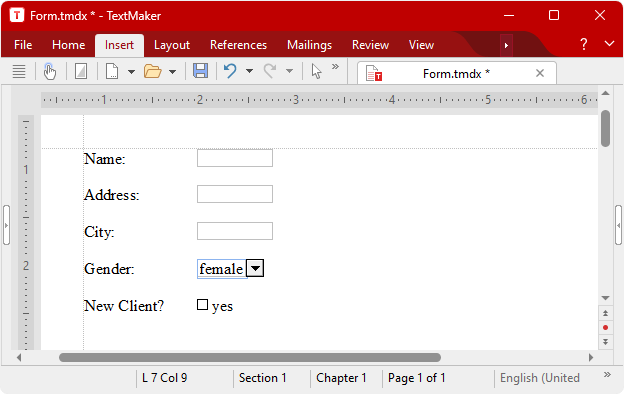Viewport: 624px width, 394px height.
Task: Select the Form.tmdx document tab
Action: tap(456, 74)
